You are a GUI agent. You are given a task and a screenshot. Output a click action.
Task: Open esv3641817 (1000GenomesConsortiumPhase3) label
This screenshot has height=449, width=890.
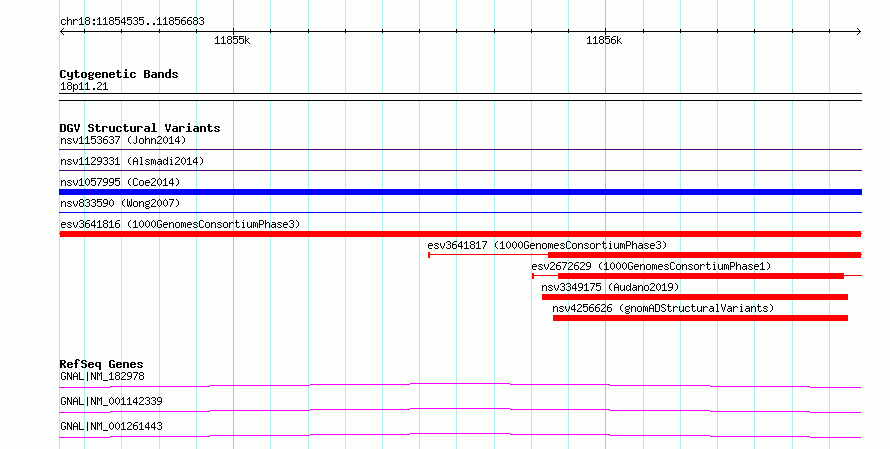click(547, 245)
